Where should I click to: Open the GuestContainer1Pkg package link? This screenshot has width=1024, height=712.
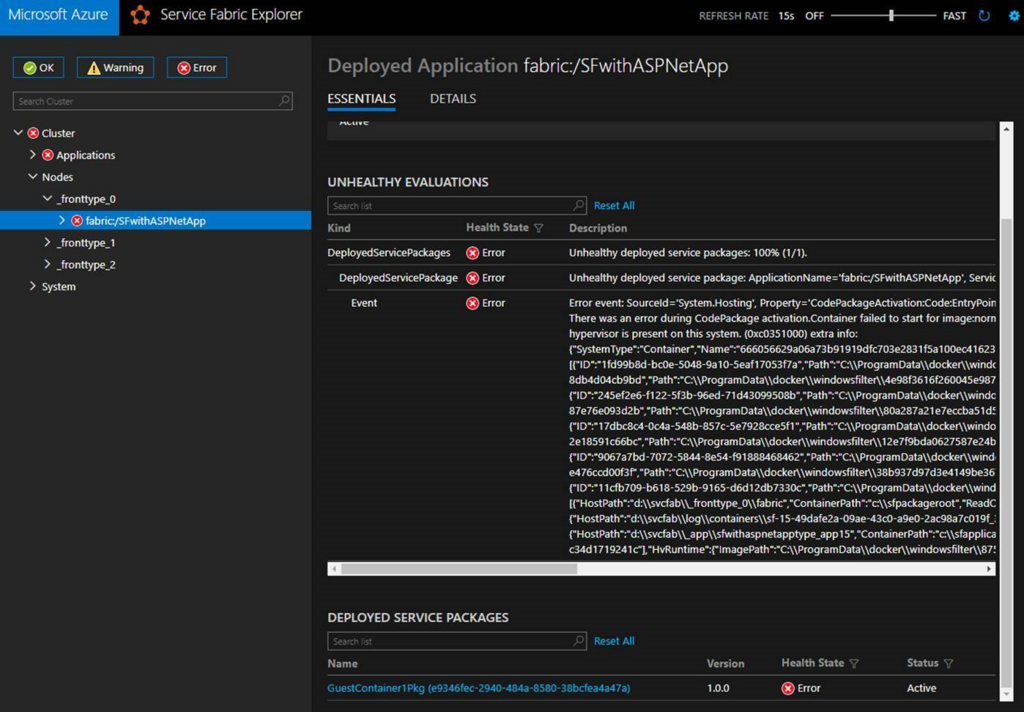click(479, 688)
